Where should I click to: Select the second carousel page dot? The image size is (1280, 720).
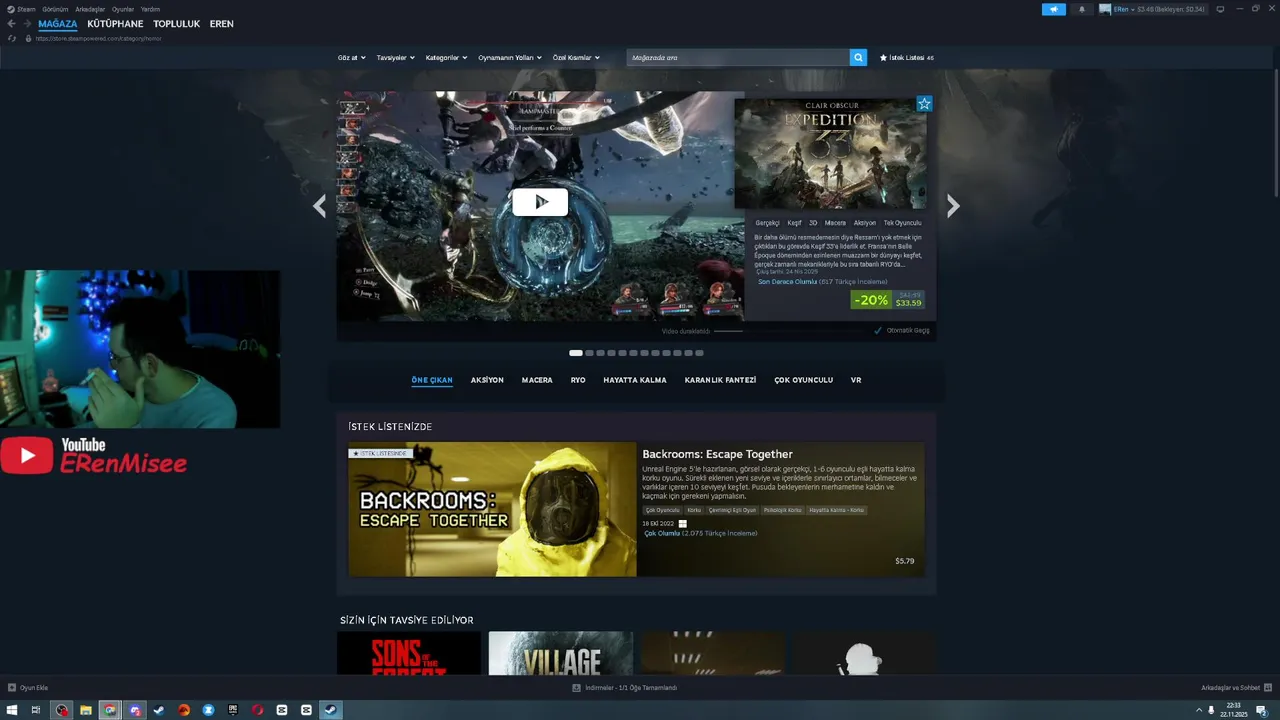pyautogui.click(x=589, y=353)
